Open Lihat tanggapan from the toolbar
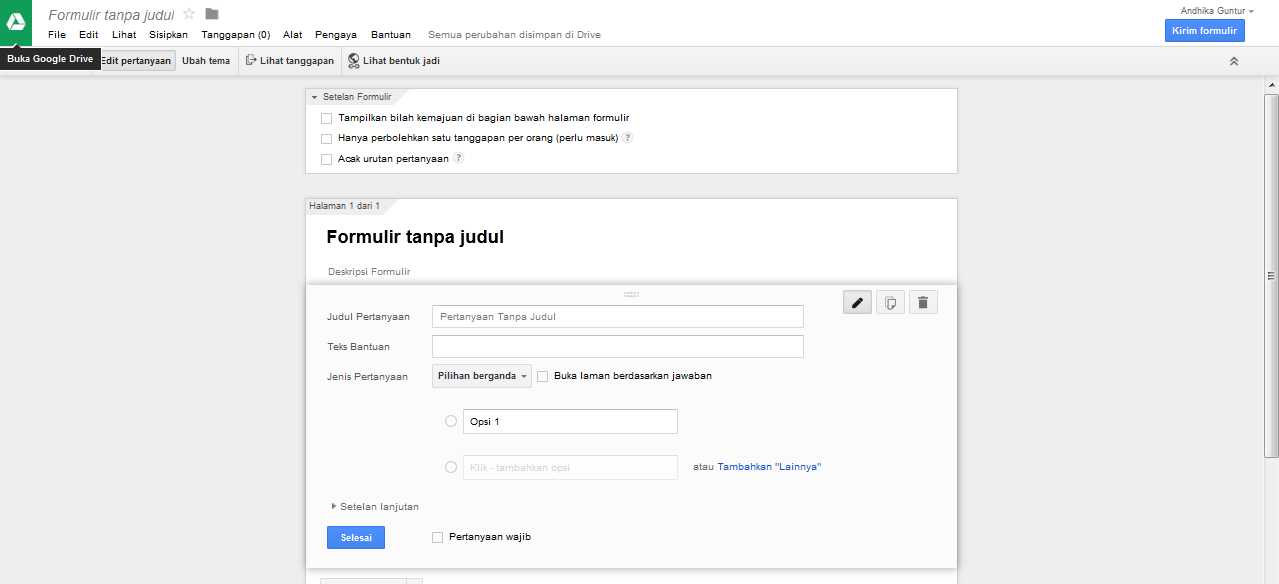The image size is (1279, 584). [290, 60]
